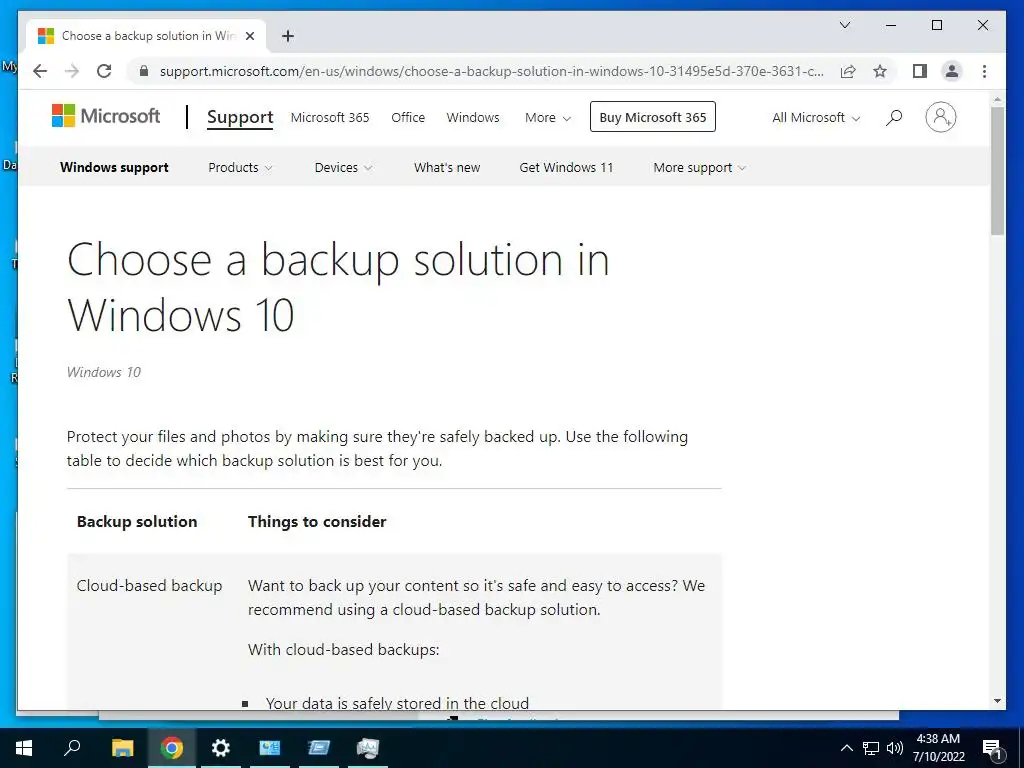Click the search magnifier on Microsoft site
This screenshot has height=768, width=1024.
point(894,118)
